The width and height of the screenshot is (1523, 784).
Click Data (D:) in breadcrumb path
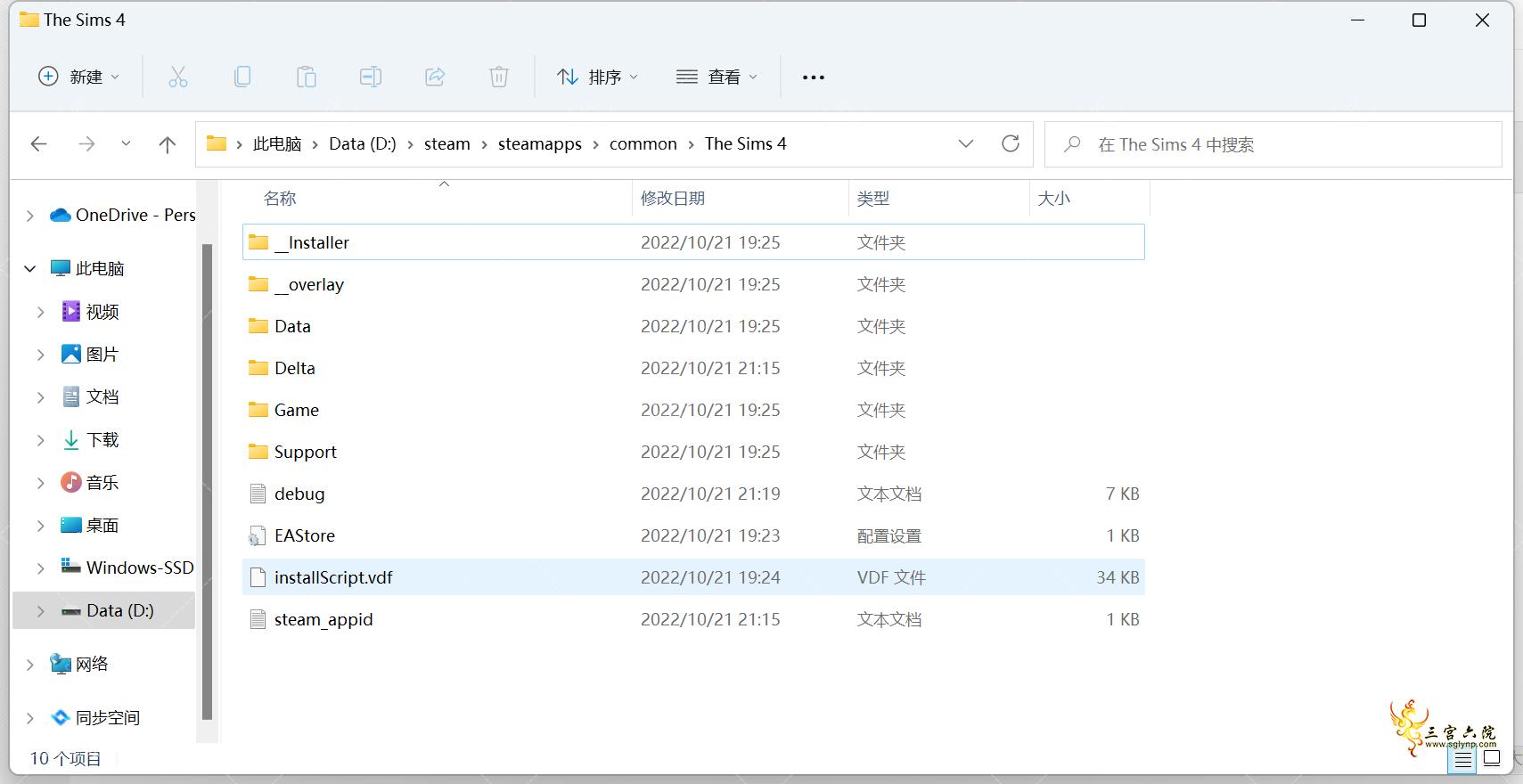(x=363, y=143)
